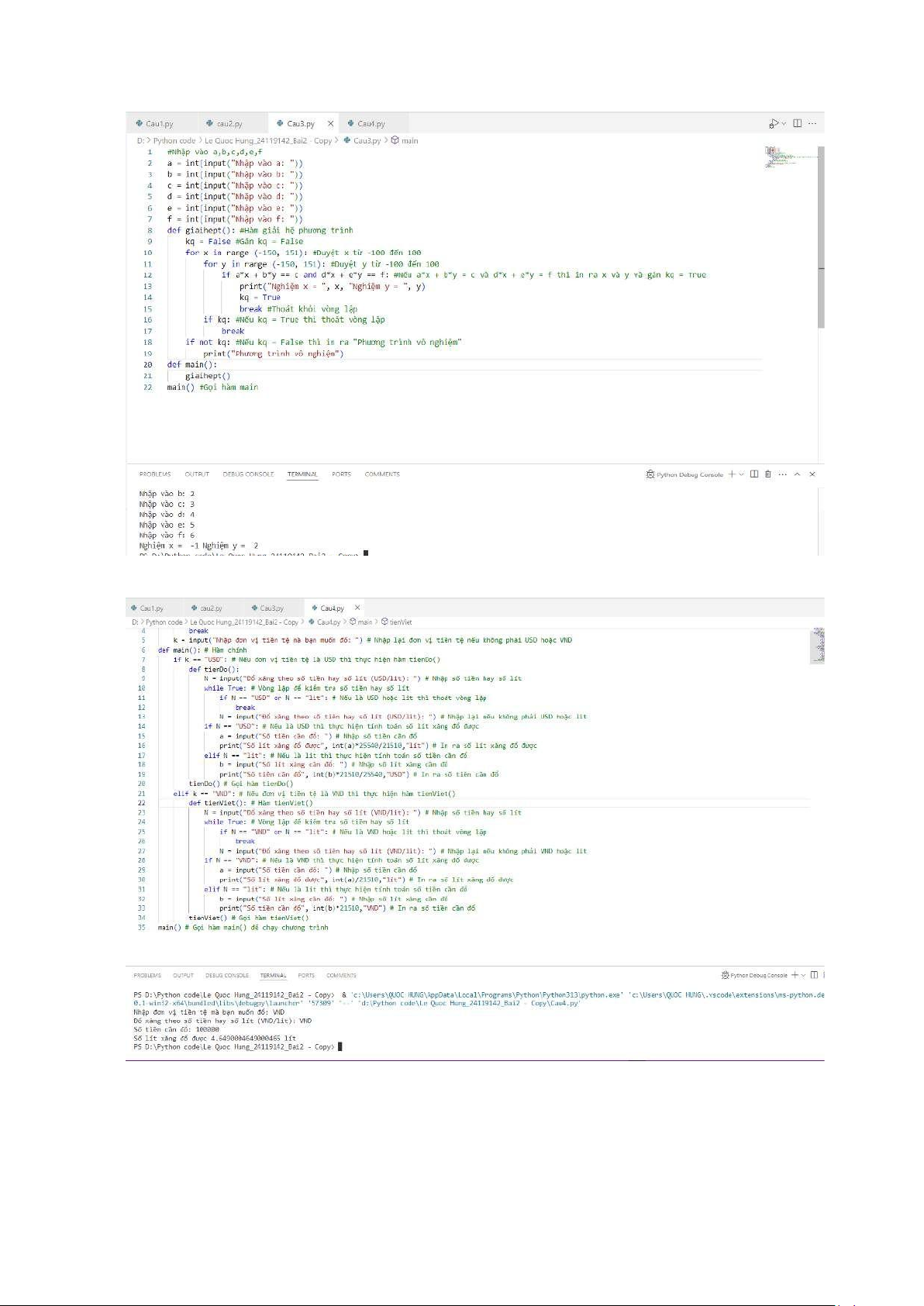Open launch profile dropdown in Cau4.py terminal panel
924x1306 pixels.
[804, 976]
